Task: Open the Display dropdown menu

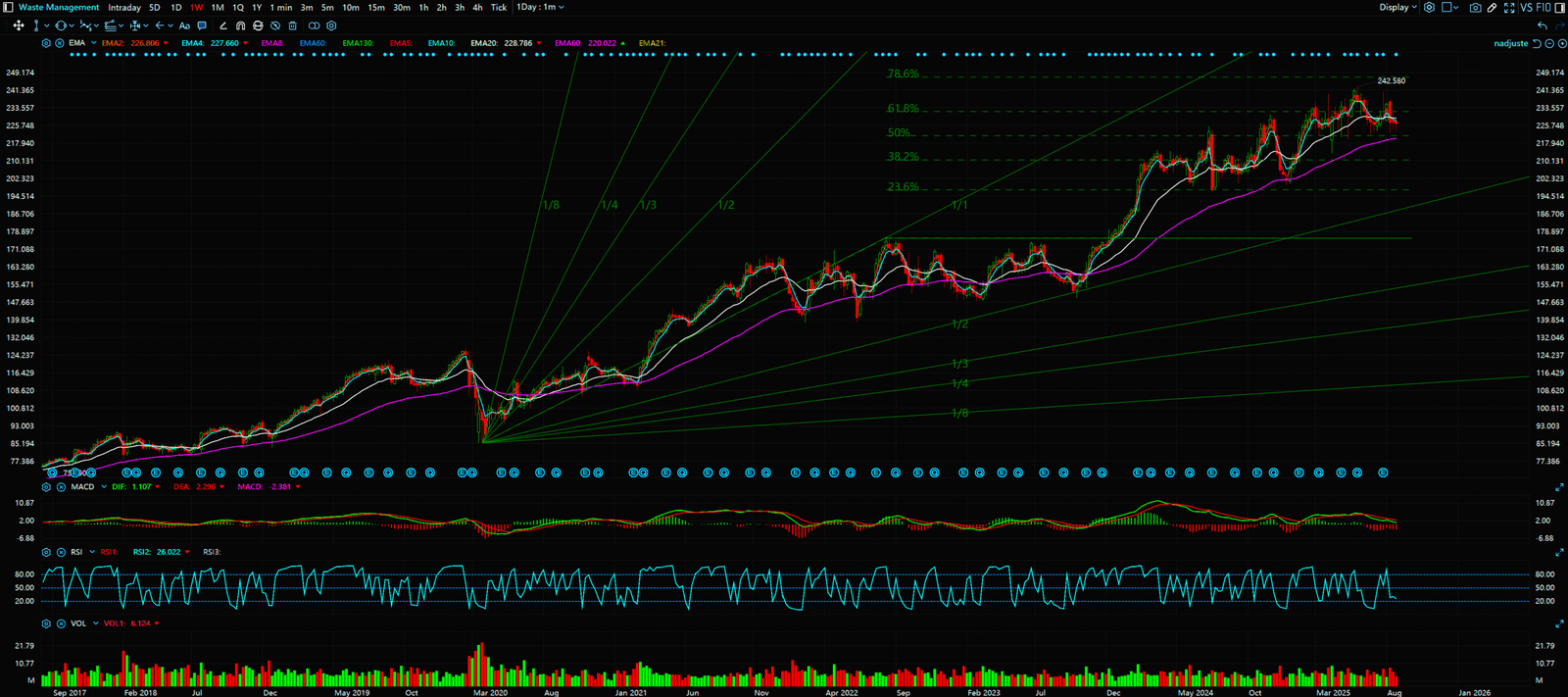Action: 1397,8
